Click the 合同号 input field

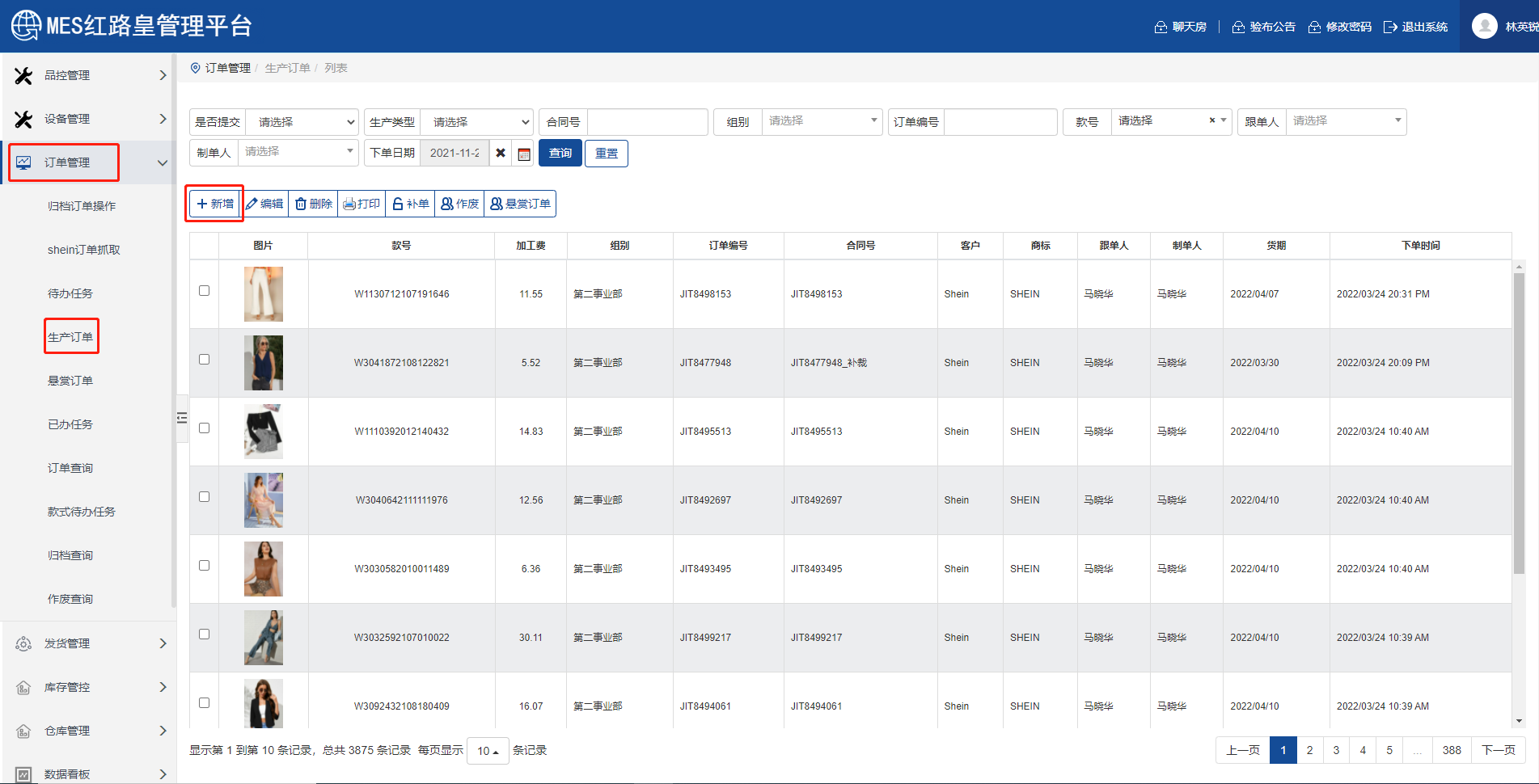tap(647, 122)
